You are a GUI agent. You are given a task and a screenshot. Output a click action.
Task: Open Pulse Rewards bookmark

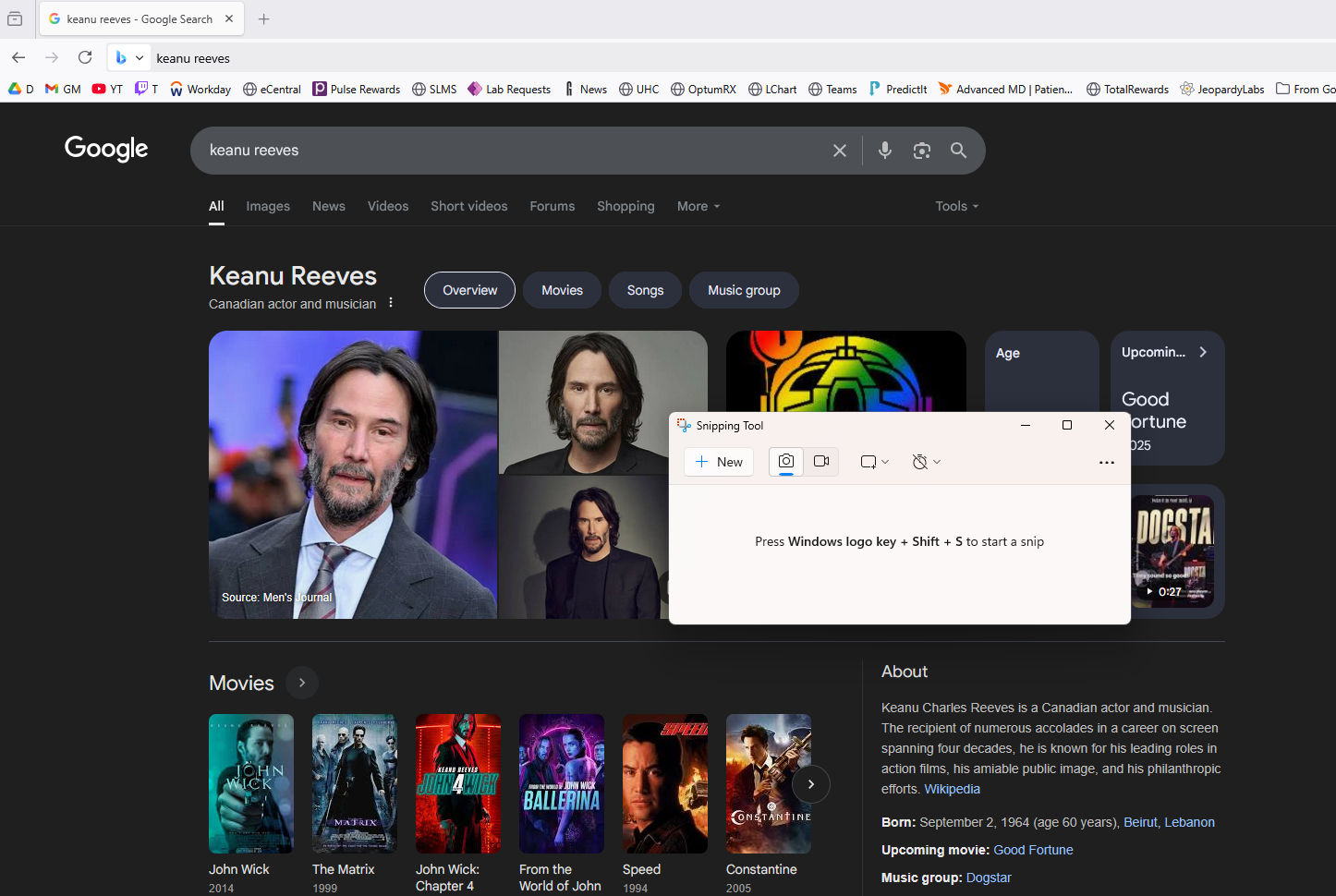click(x=356, y=89)
